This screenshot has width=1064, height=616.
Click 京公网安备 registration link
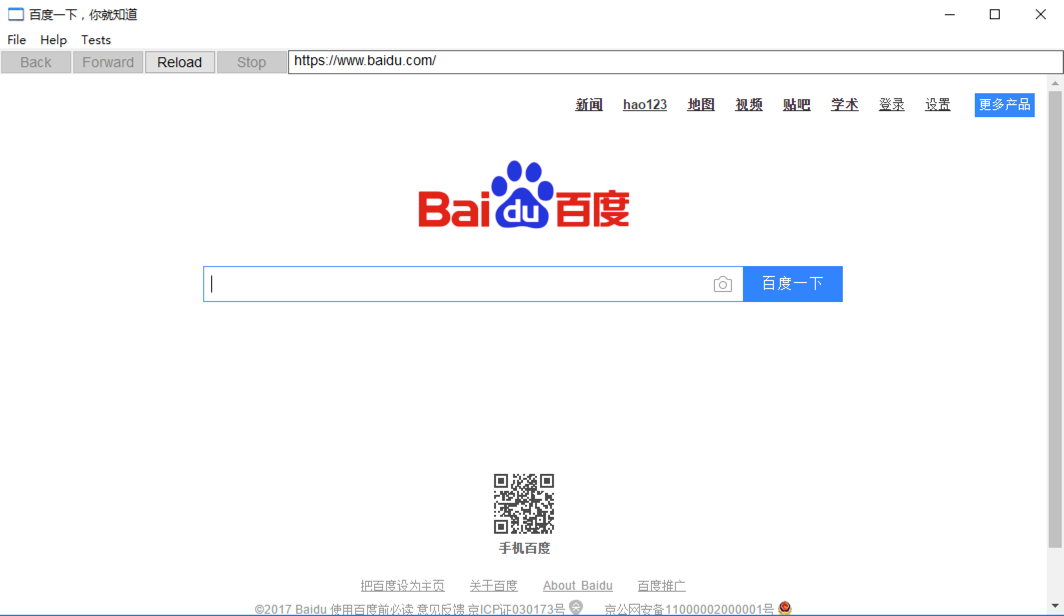tap(689, 609)
